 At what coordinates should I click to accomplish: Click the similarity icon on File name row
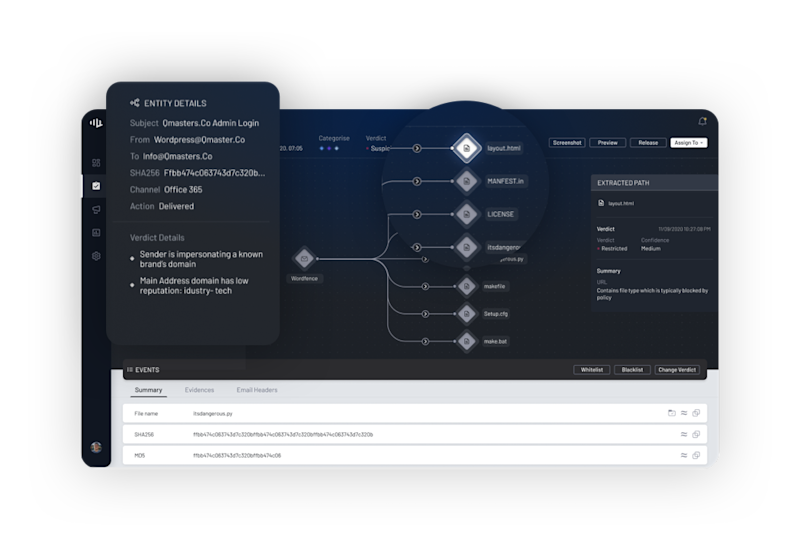tap(684, 413)
